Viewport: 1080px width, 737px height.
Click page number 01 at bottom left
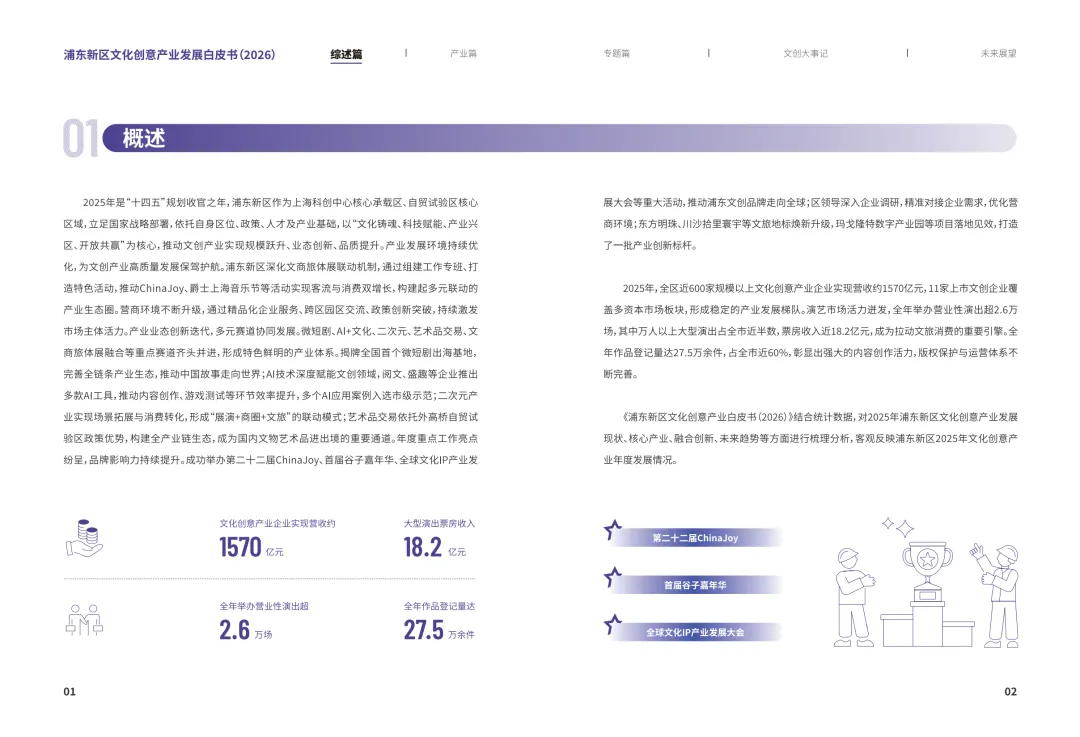(70, 692)
